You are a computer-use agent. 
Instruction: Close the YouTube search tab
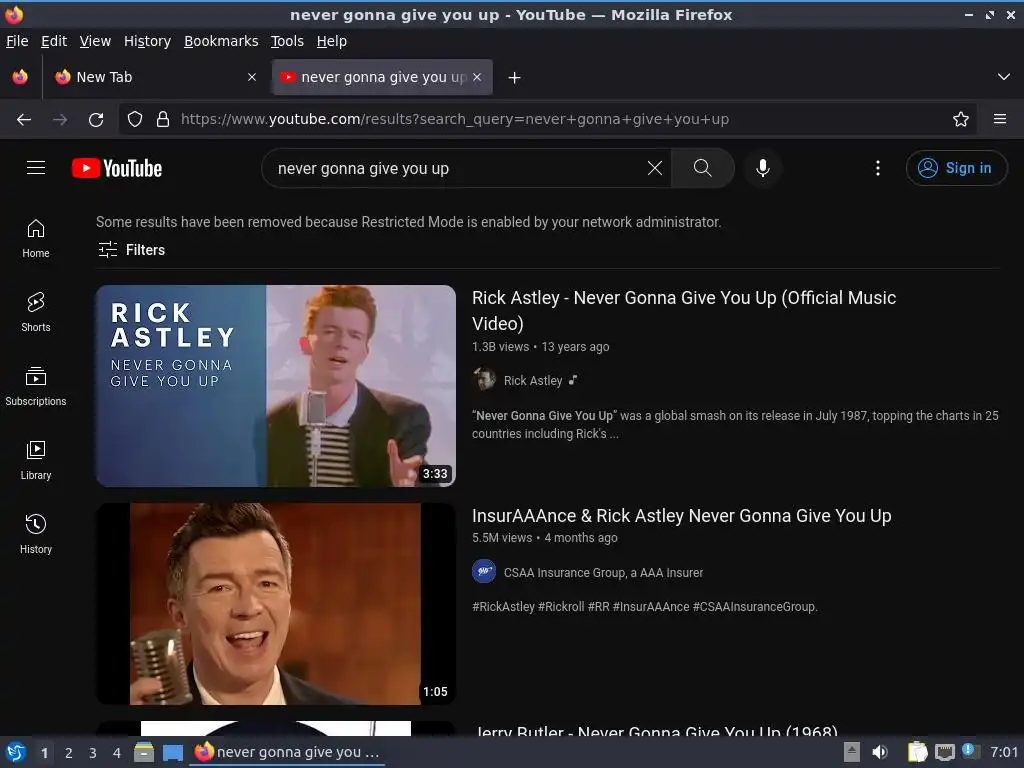[x=477, y=77]
